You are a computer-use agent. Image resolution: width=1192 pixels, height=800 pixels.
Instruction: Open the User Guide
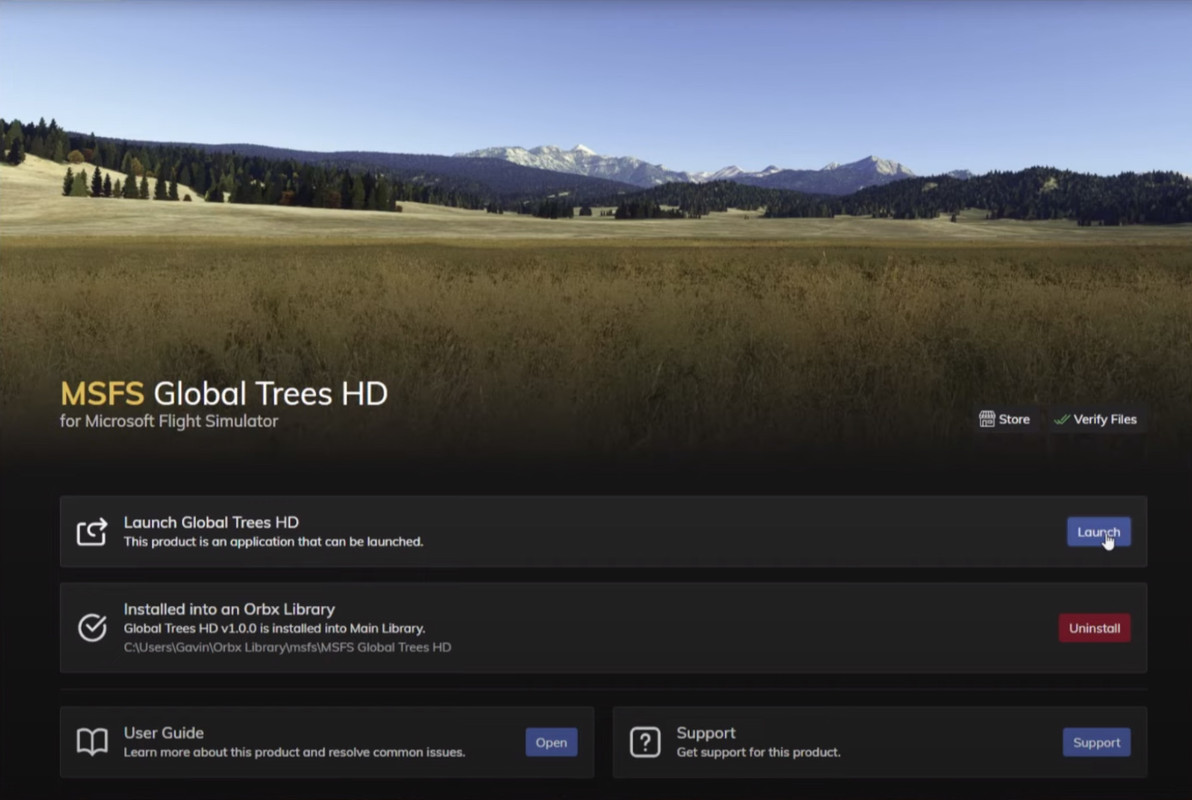551,742
